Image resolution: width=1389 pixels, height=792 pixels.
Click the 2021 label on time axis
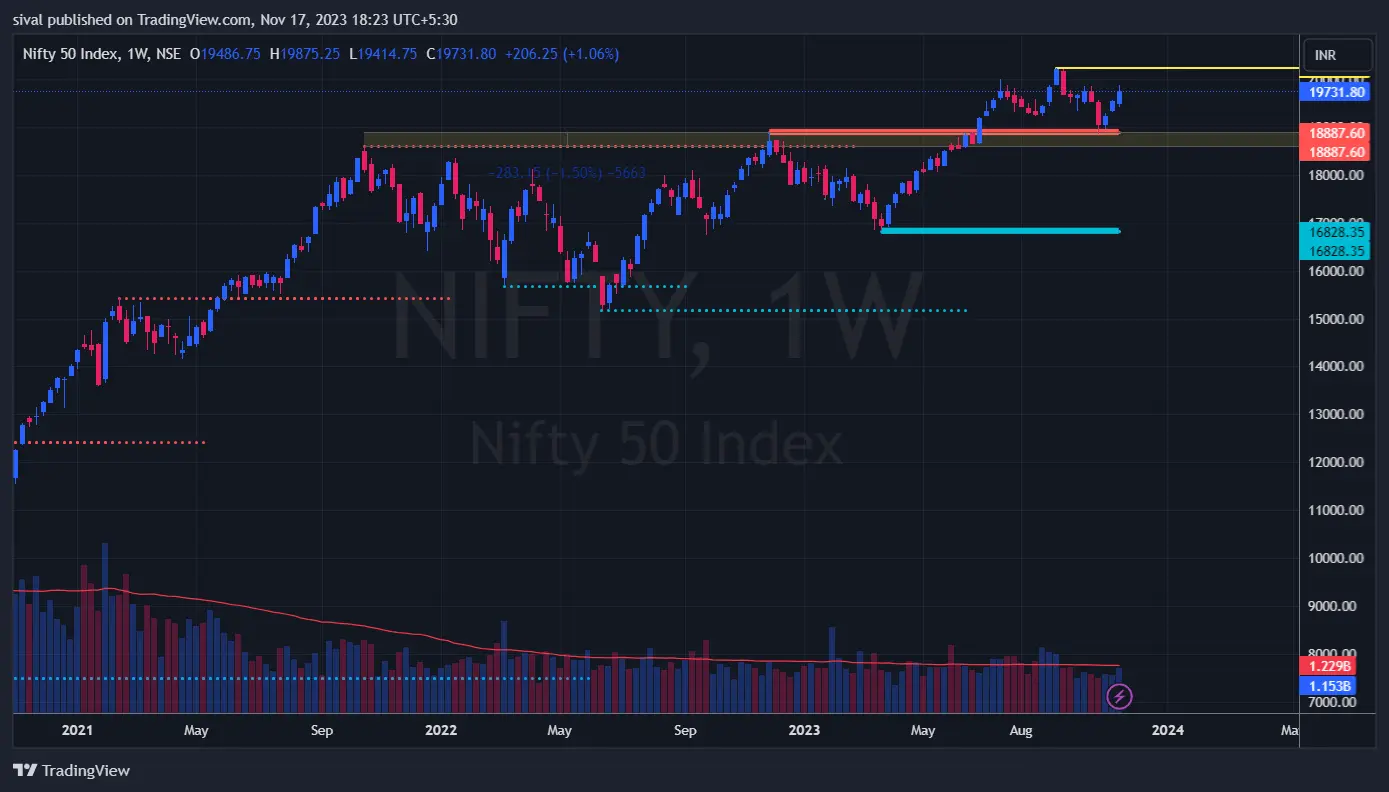tap(77, 730)
